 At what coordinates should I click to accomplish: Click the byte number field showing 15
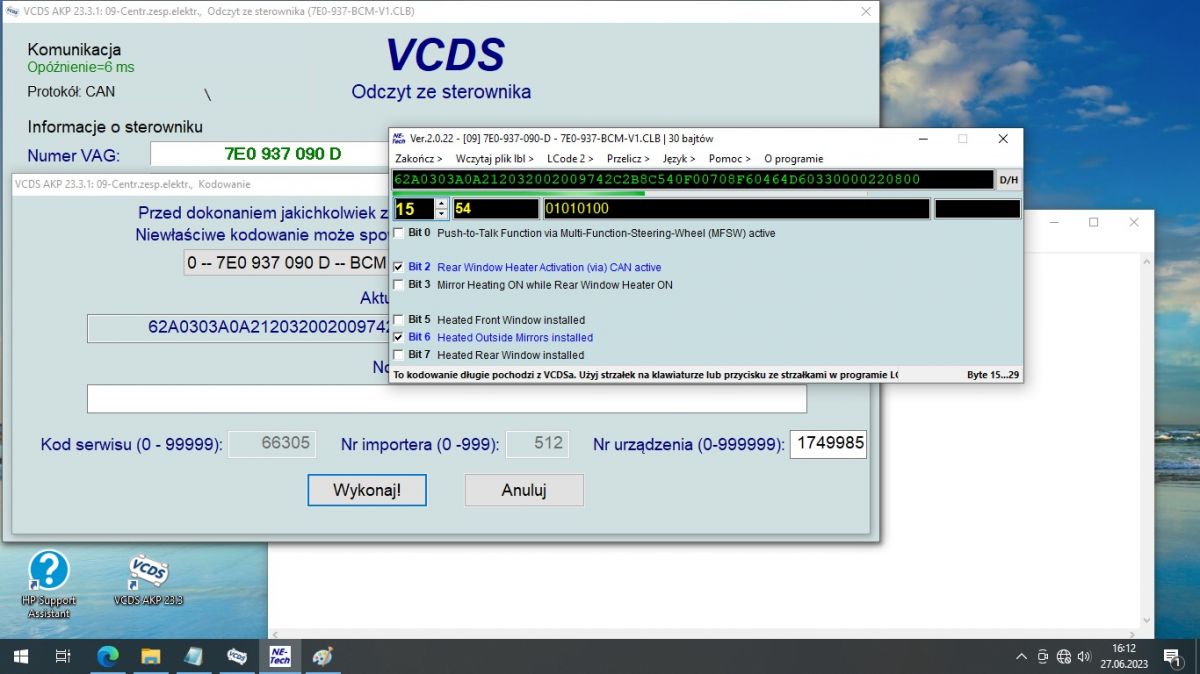(414, 209)
